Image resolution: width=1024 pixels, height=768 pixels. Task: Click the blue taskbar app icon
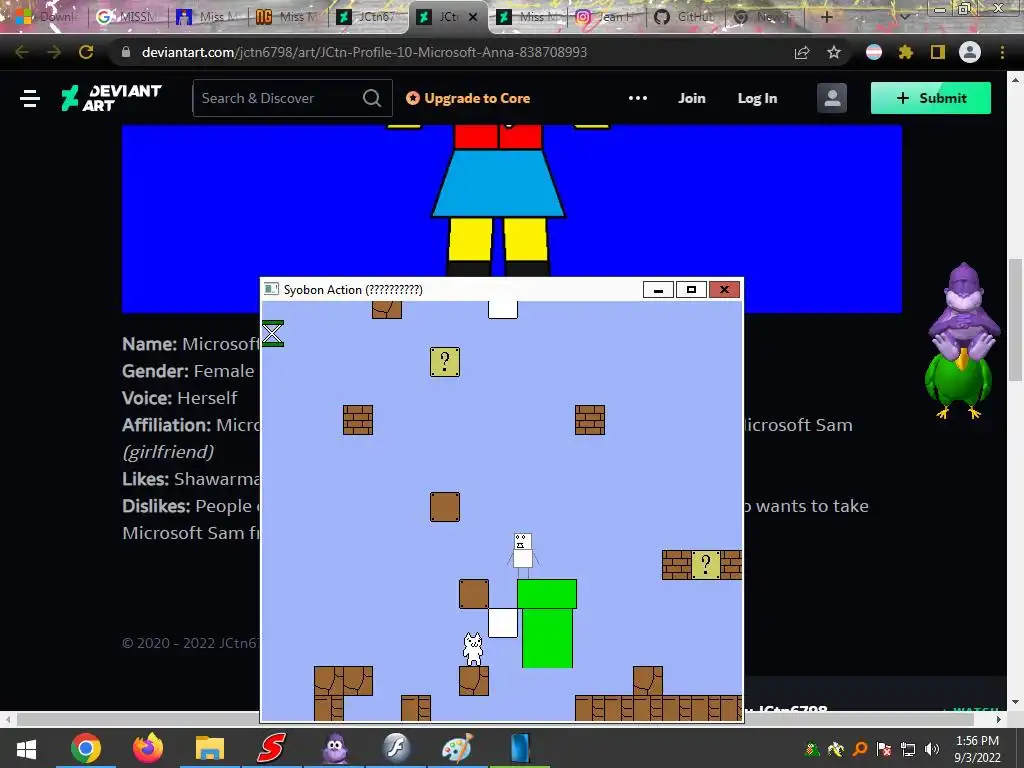(520, 748)
